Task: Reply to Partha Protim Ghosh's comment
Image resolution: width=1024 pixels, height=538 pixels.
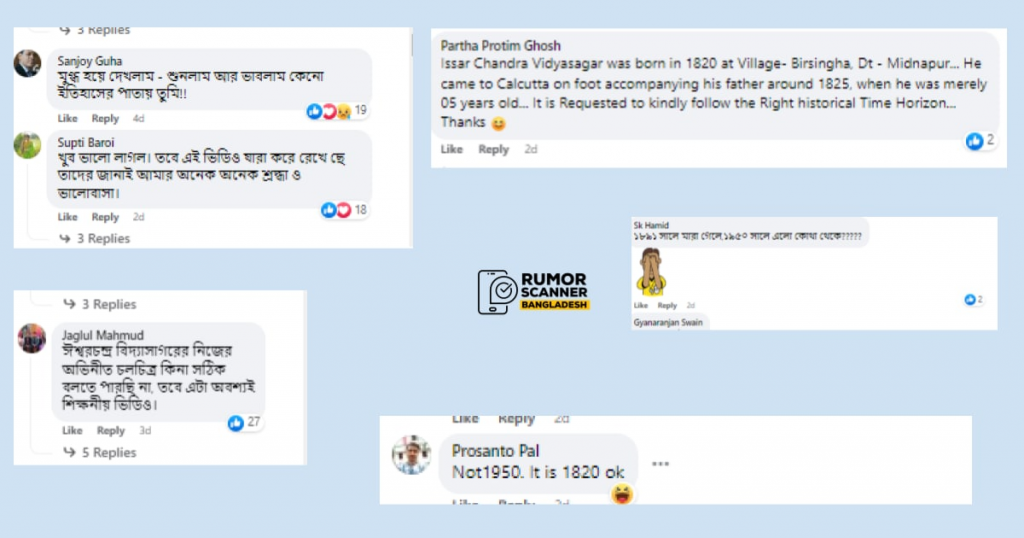Action: pos(493,150)
